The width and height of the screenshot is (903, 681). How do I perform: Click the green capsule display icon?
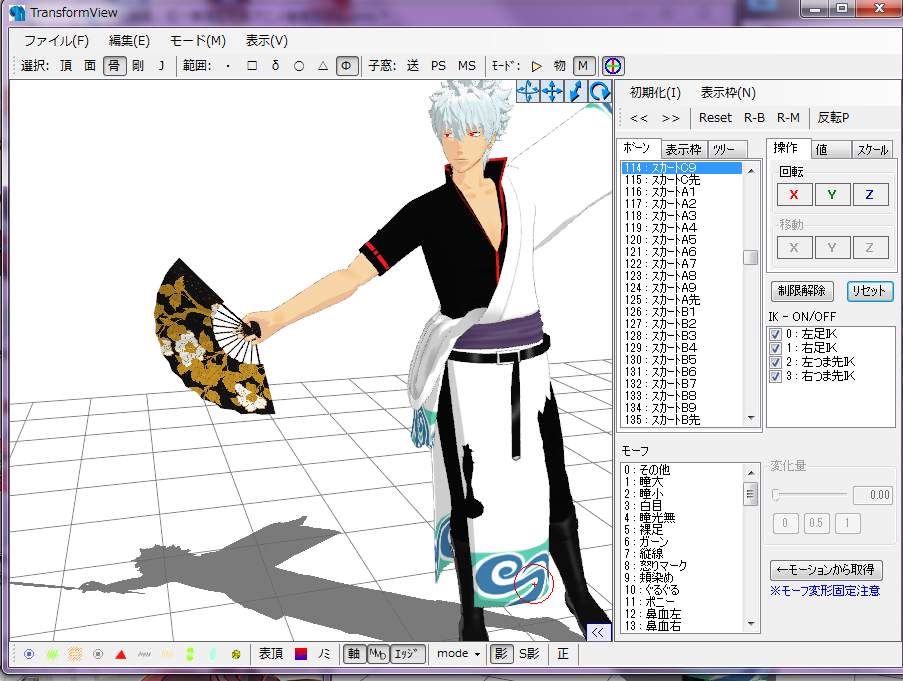(x=190, y=654)
